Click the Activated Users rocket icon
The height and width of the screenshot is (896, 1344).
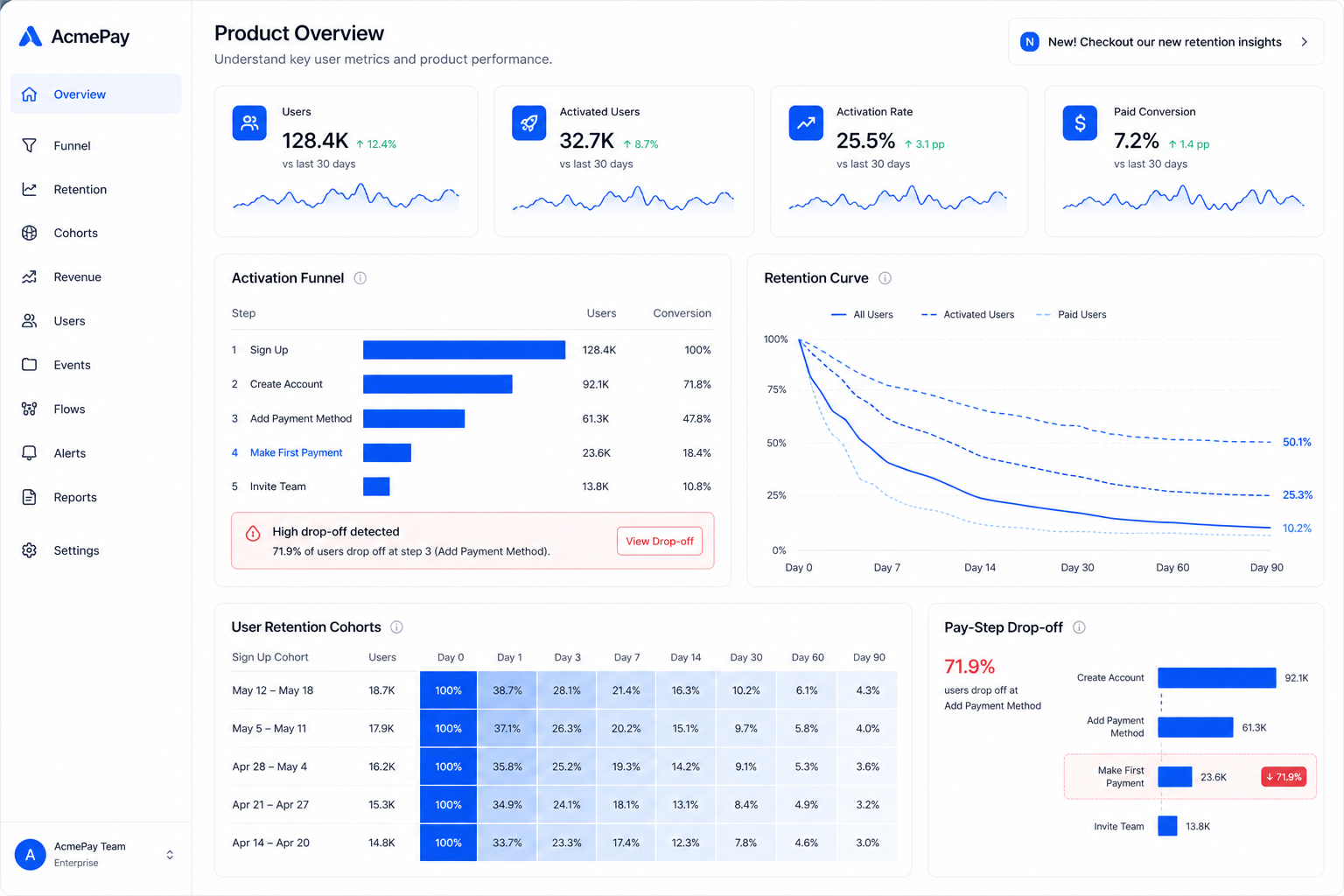coord(528,123)
